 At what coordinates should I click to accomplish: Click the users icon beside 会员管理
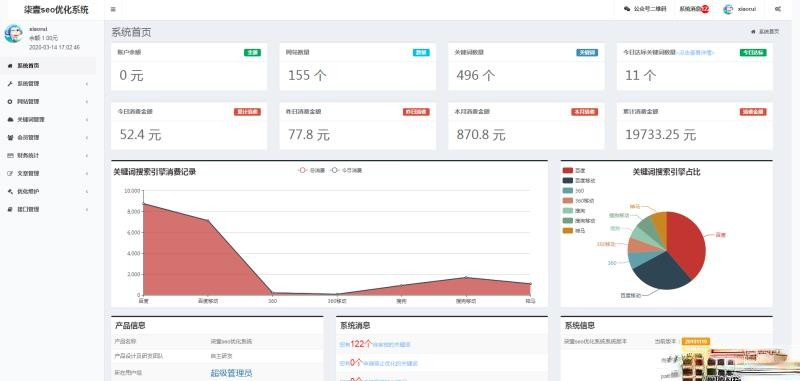click(x=10, y=137)
